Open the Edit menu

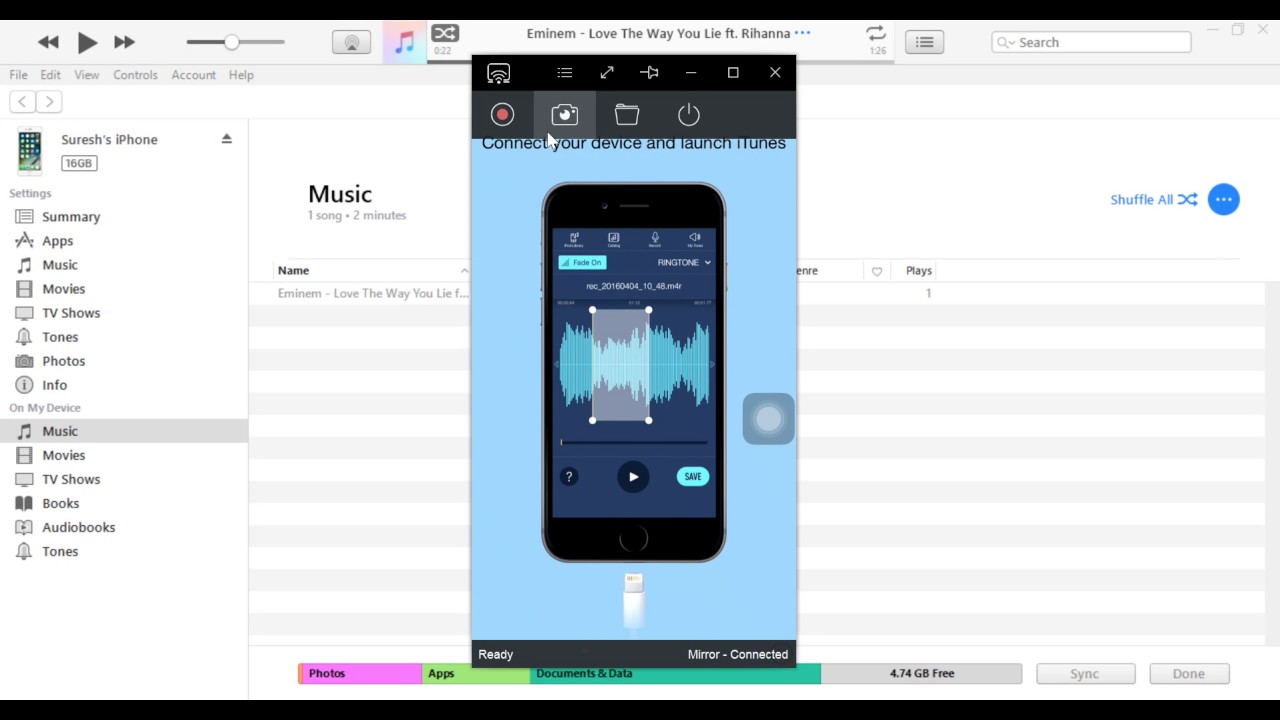[50, 75]
